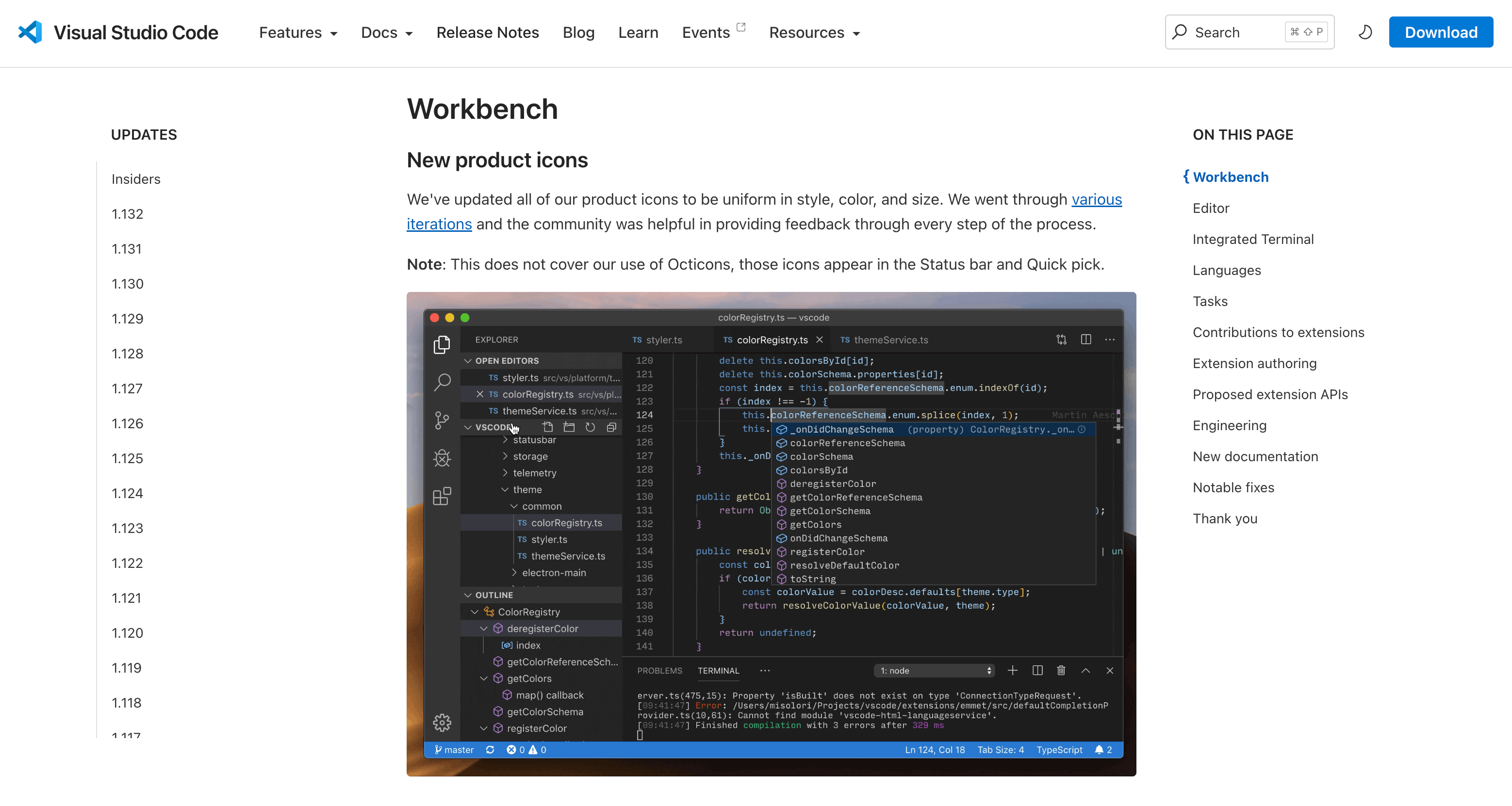Jump to the Thank you section
This screenshot has height=806, width=1512.
pos(1225,519)
